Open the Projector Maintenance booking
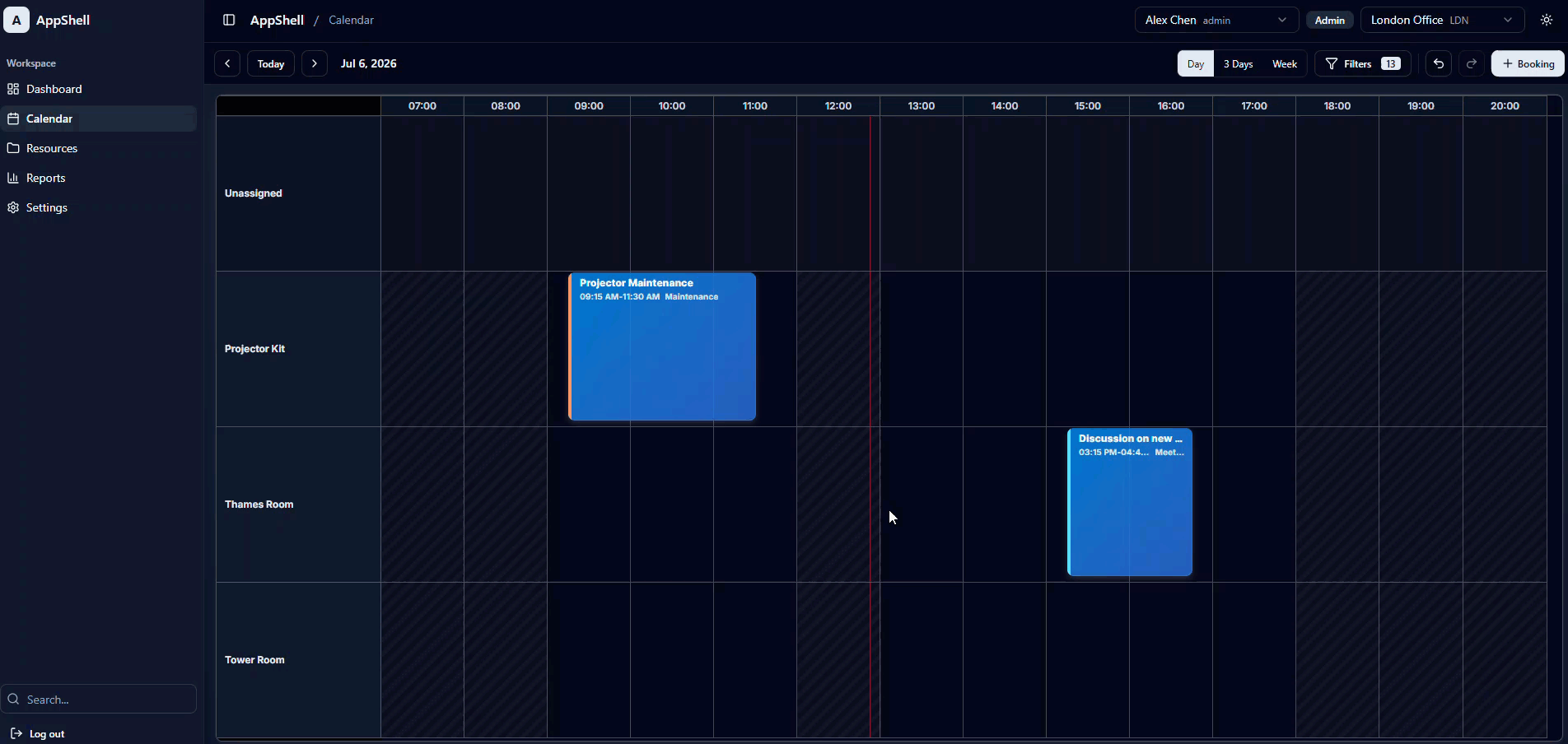The height and width of the screenshot is (744, 1568). coord(662,346)
